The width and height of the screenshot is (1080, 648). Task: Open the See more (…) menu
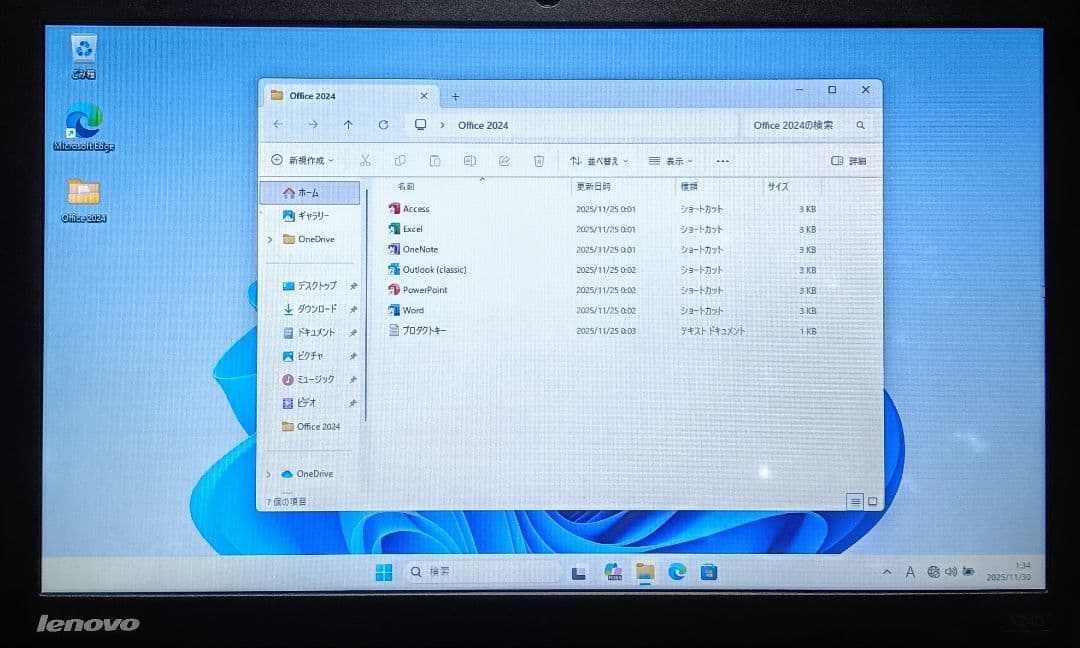(722, 160)
